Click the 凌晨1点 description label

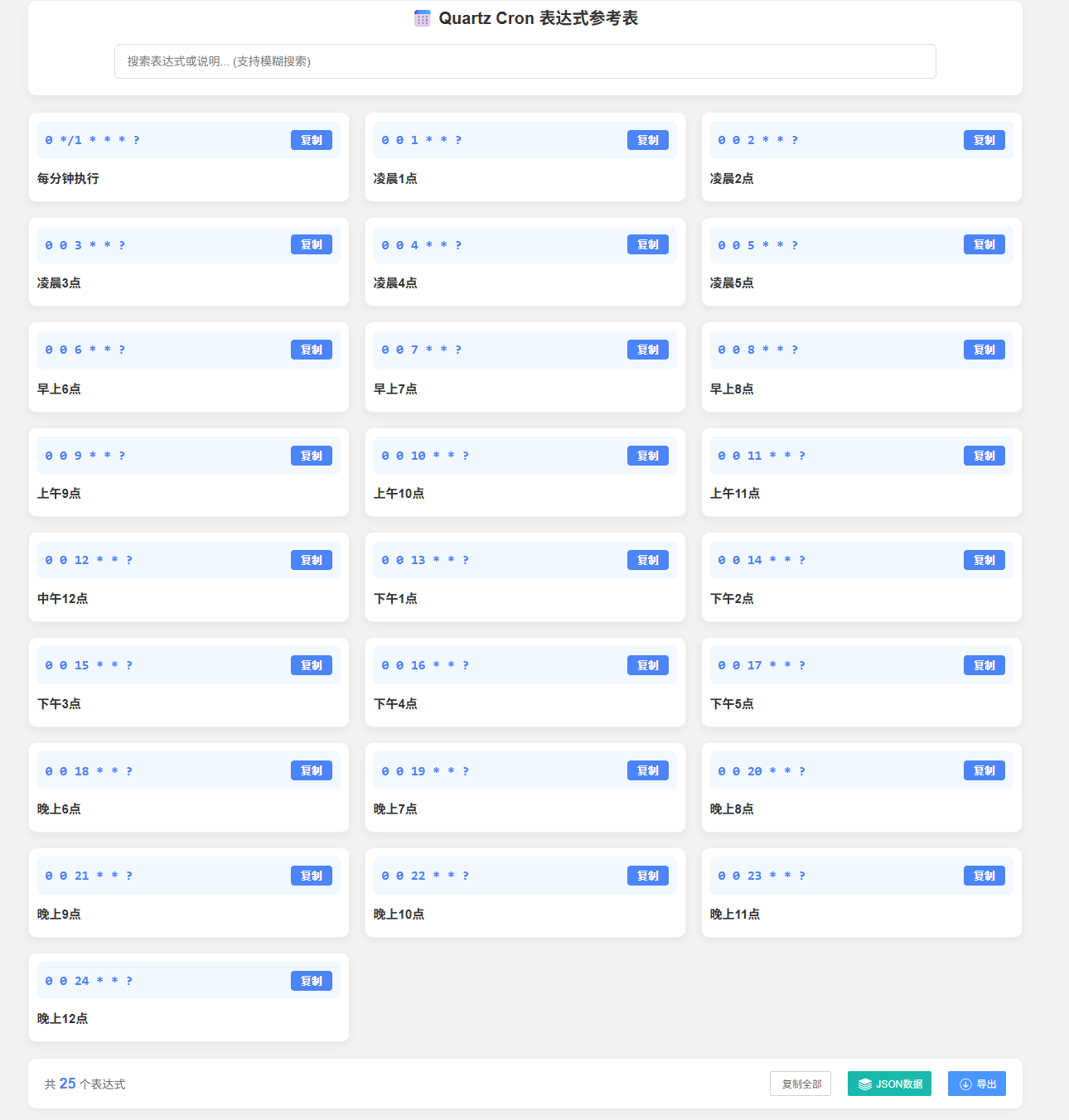pyautogui.click(x=395, y=178)
